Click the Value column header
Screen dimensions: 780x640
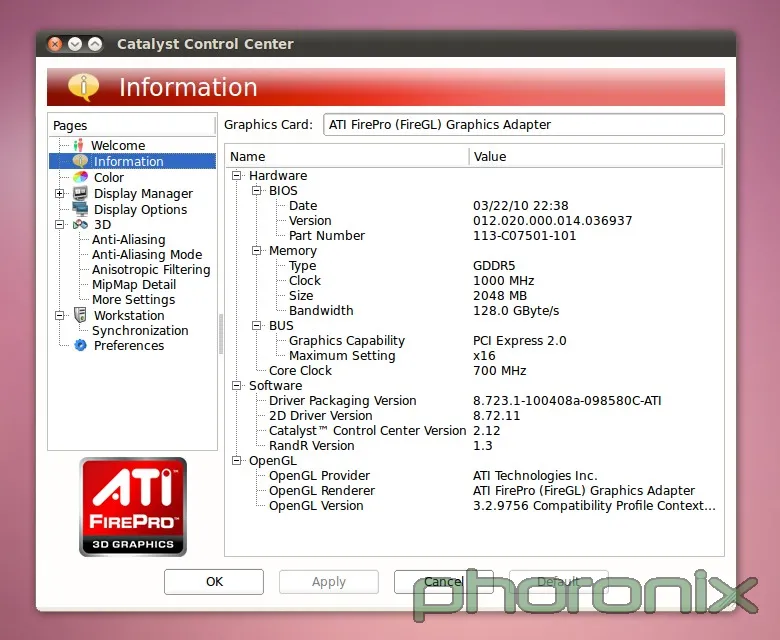[595, 156]
